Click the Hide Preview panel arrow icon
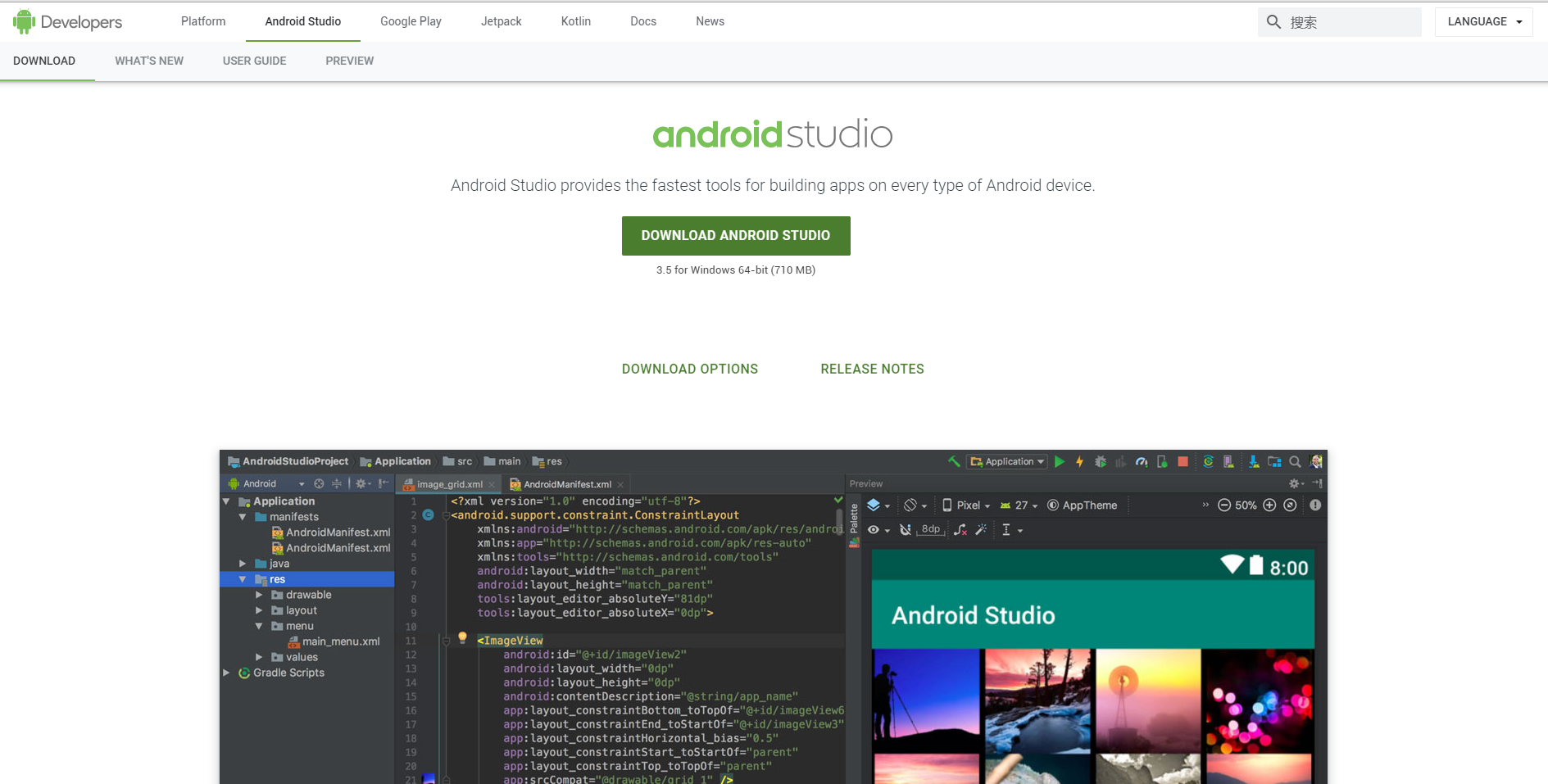Image resolution: width=1548 pixels, height=784 pixels. (1317, 483)
